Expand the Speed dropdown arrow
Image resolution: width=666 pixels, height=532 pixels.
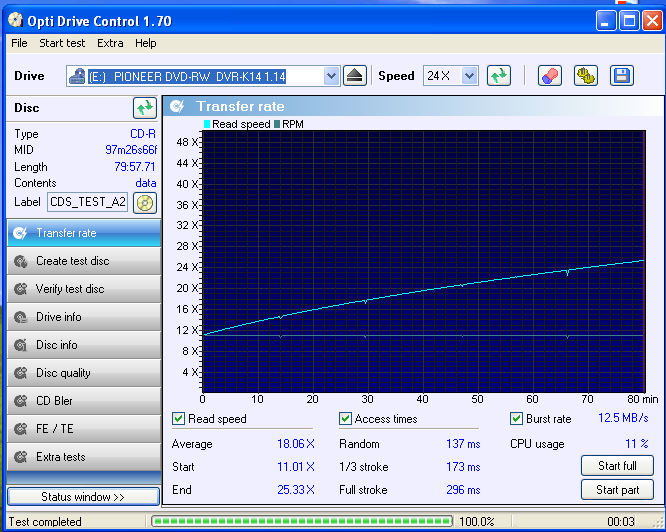[469, 76]
